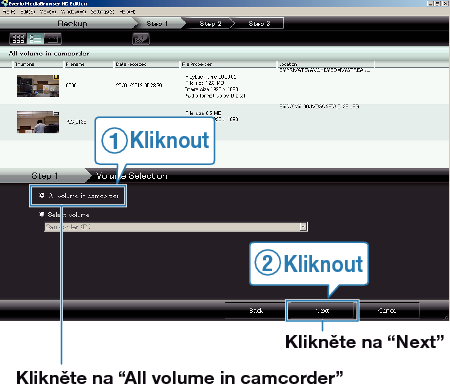Select the second video thumbnail in list
The width and height of the screenshot is (450, 389).
pyautogui.click(x=38, y=122)
